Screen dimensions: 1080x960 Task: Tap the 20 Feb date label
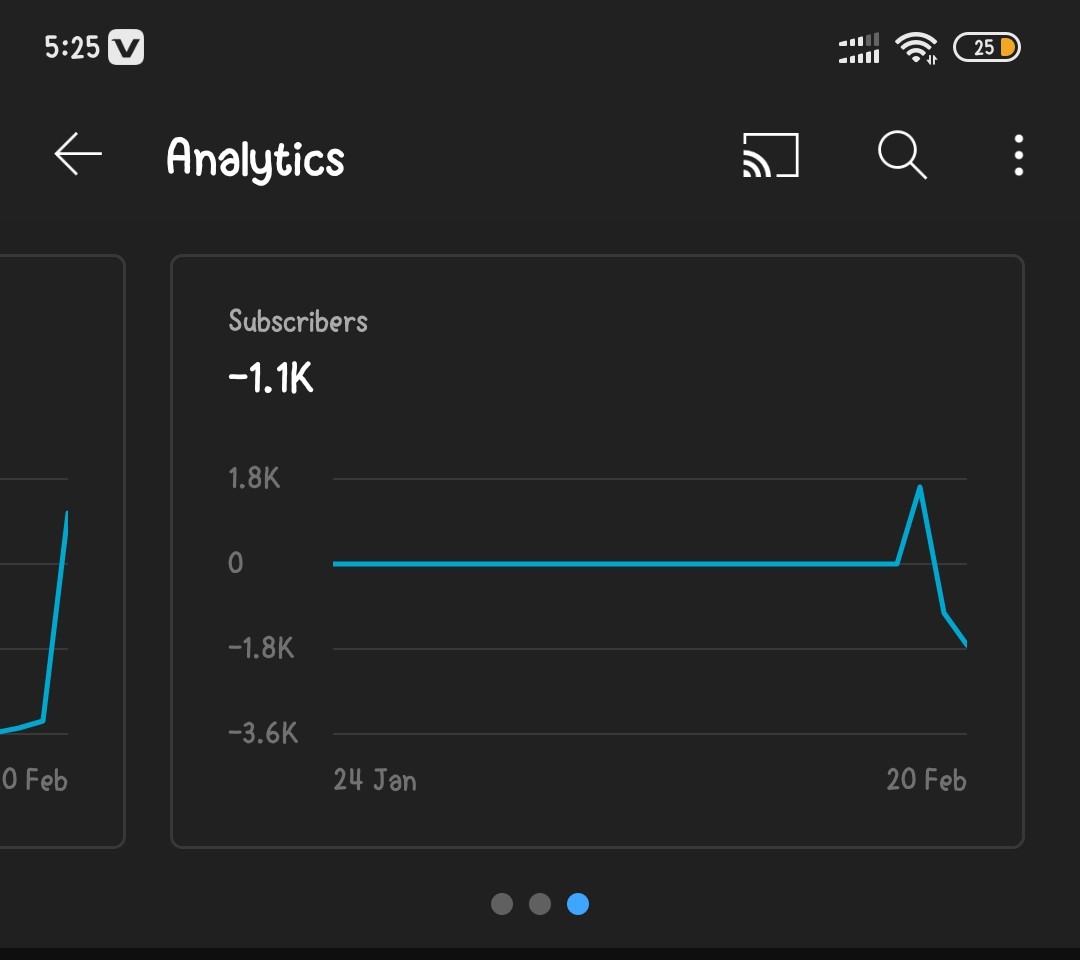926,780
